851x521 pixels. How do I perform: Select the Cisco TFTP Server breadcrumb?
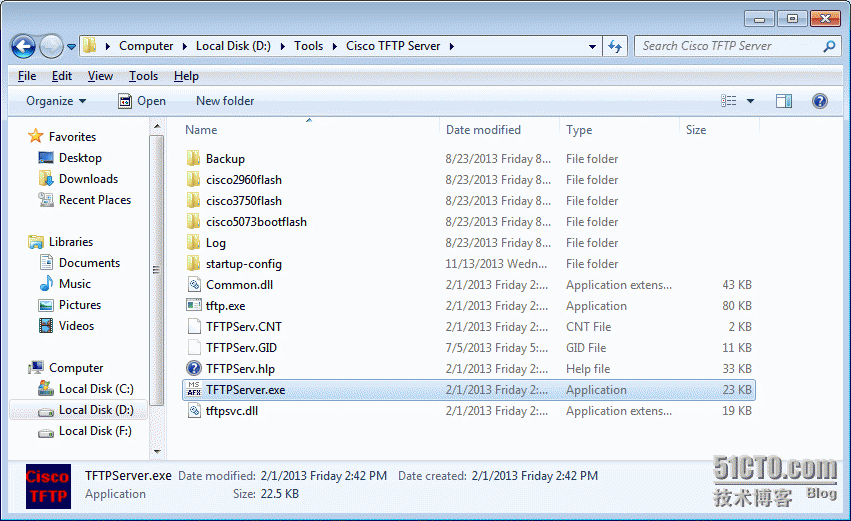pyautogui.click(x=393, y=46)
